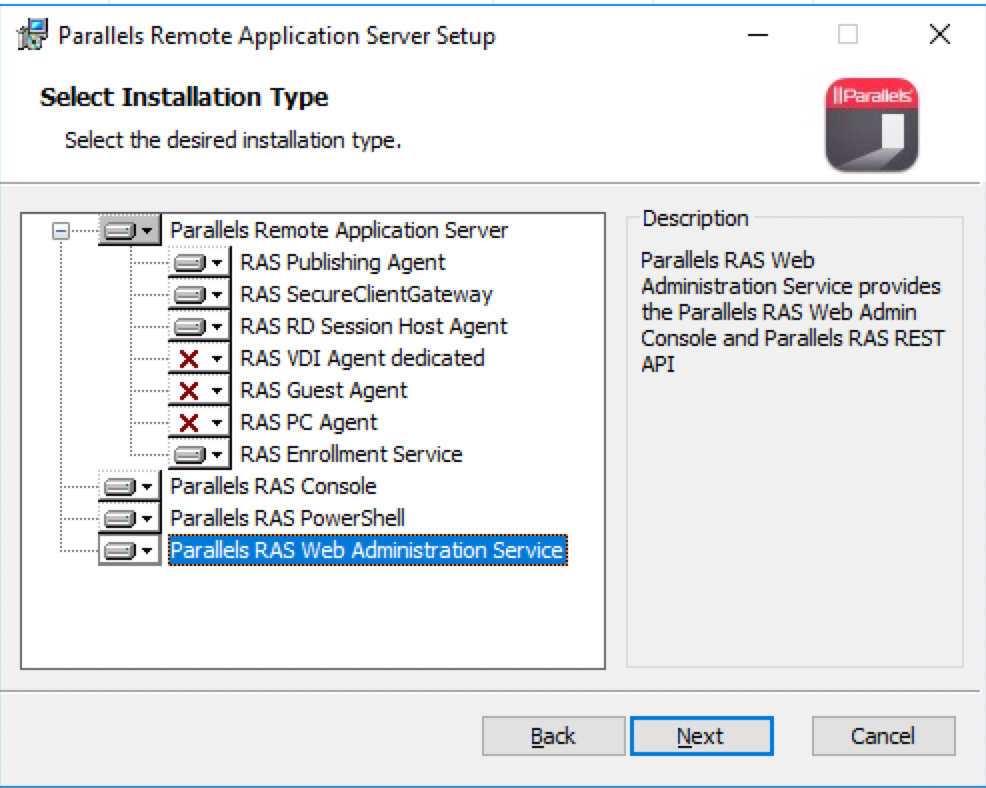
Task: Select Parallels RAS PowerShell feature
Action: coord(287,518)
